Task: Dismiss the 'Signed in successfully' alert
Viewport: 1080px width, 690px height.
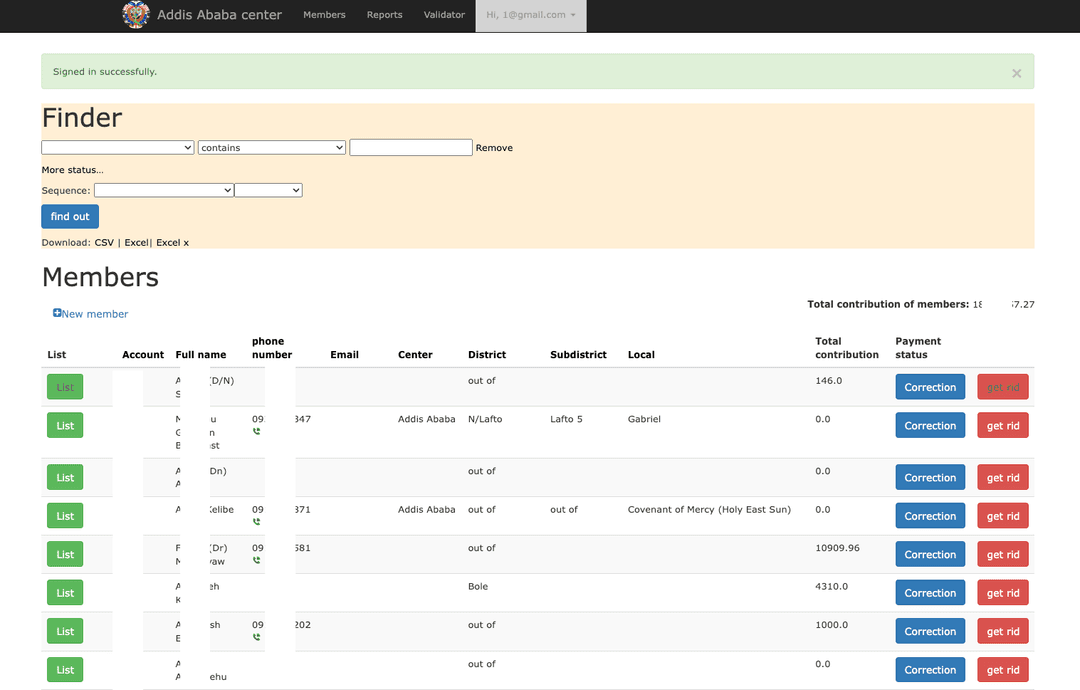Action: coord(1016,73)
